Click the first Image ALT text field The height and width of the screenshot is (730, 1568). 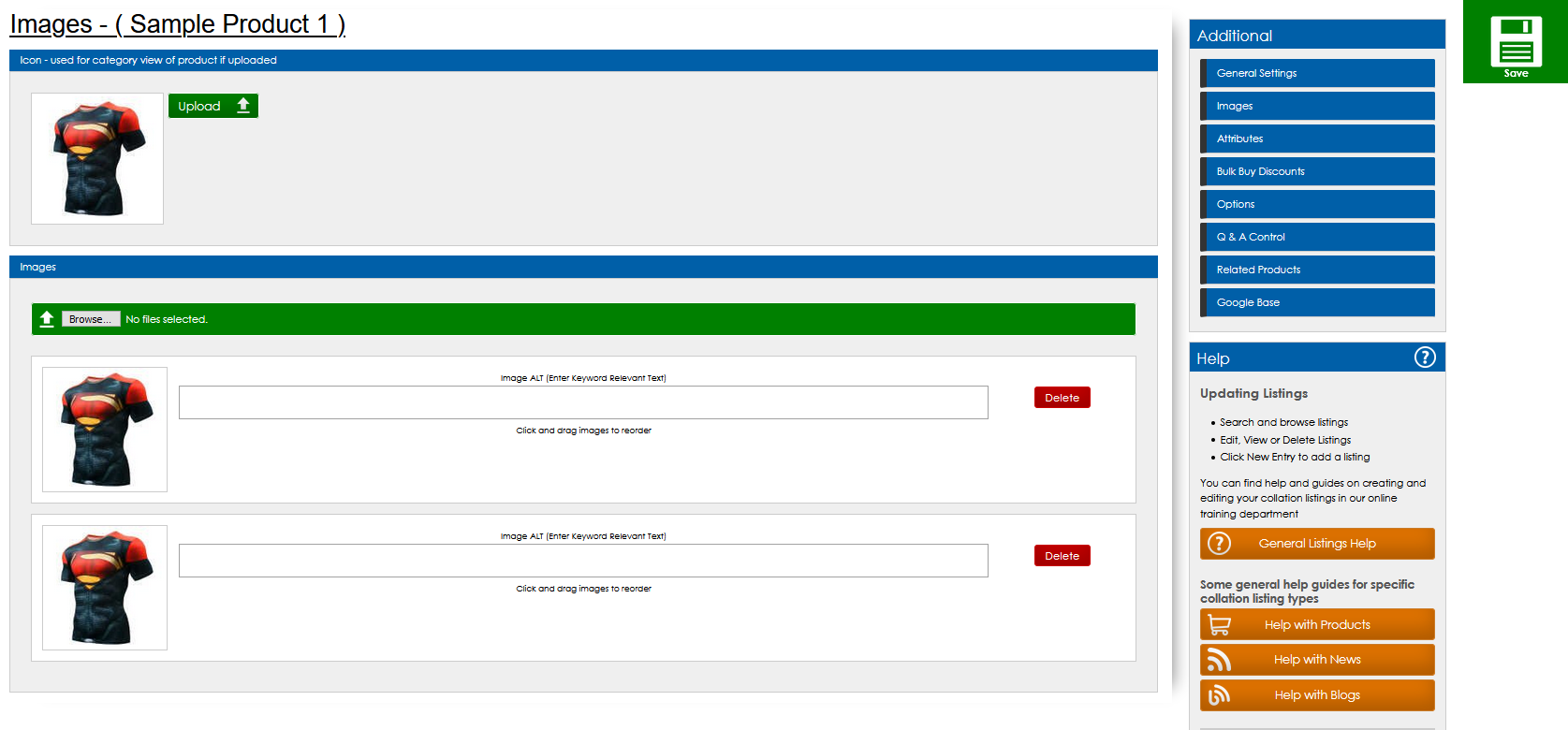583,402
